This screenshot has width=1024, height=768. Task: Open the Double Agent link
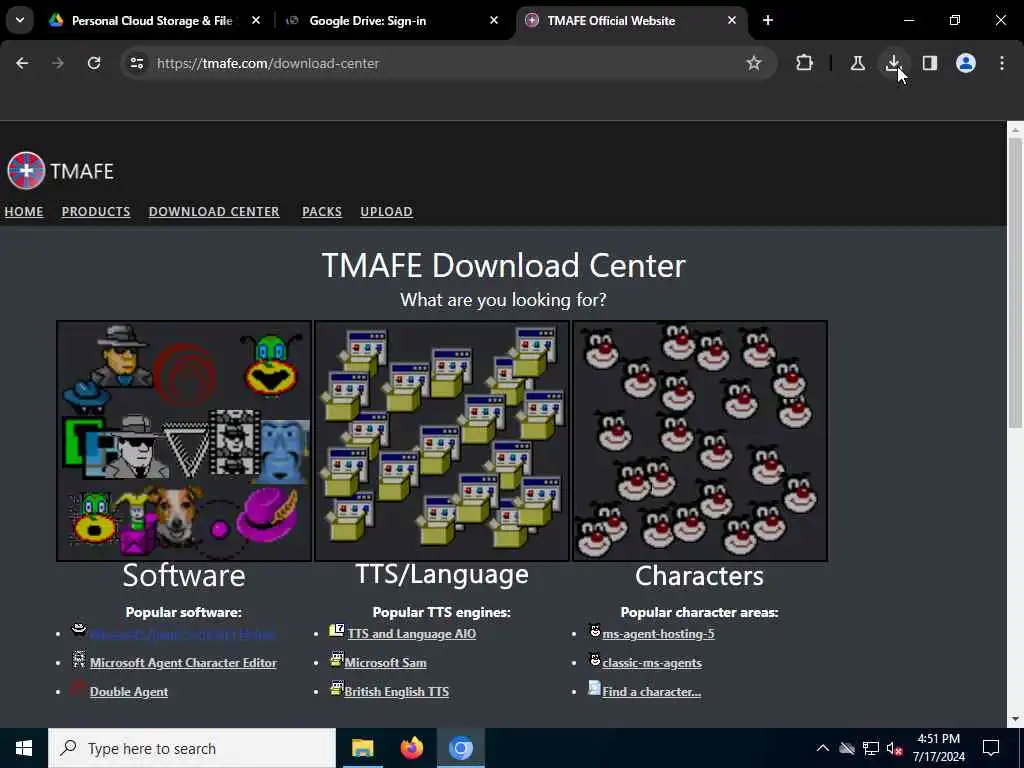(129, 692)
